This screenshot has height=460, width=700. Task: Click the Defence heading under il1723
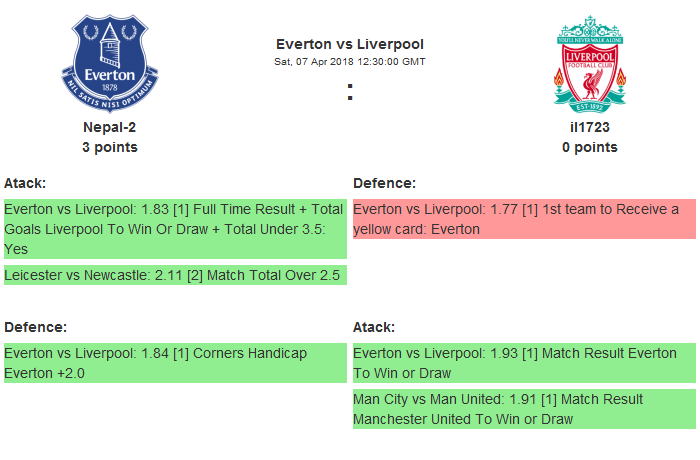(x=385, y=183)
